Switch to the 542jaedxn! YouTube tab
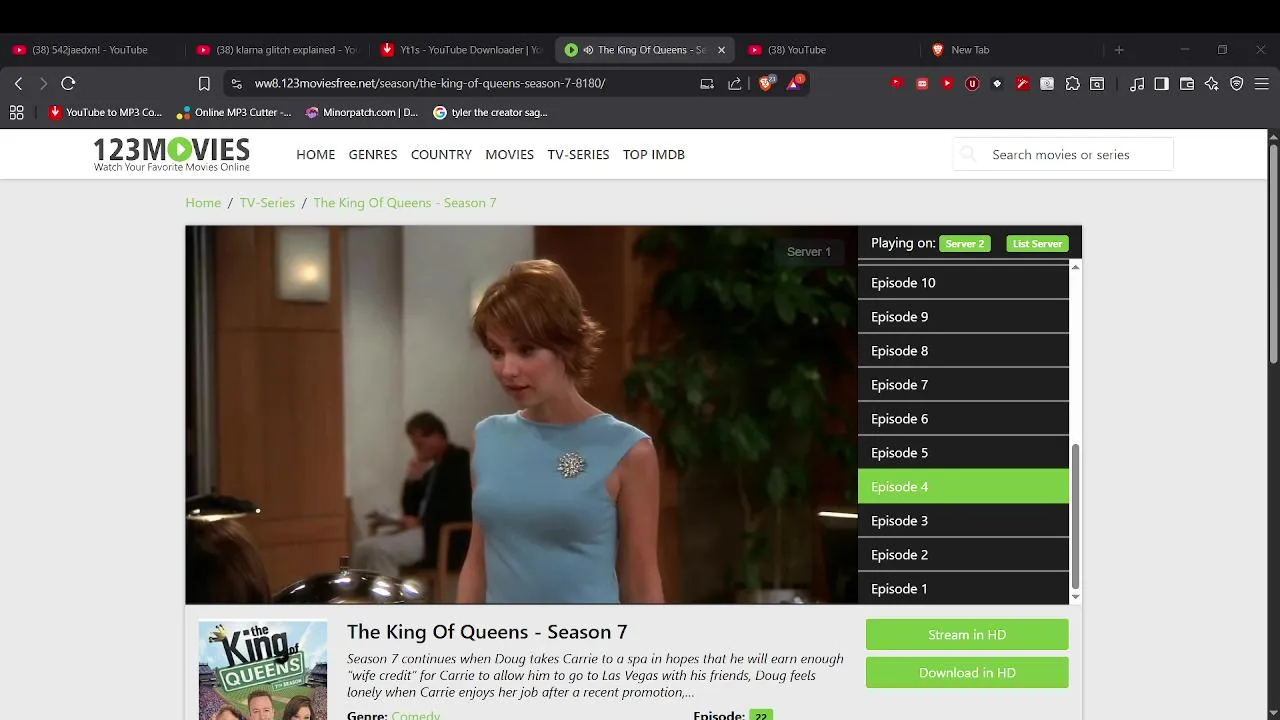1280x720 pixels. click(92, 50)
